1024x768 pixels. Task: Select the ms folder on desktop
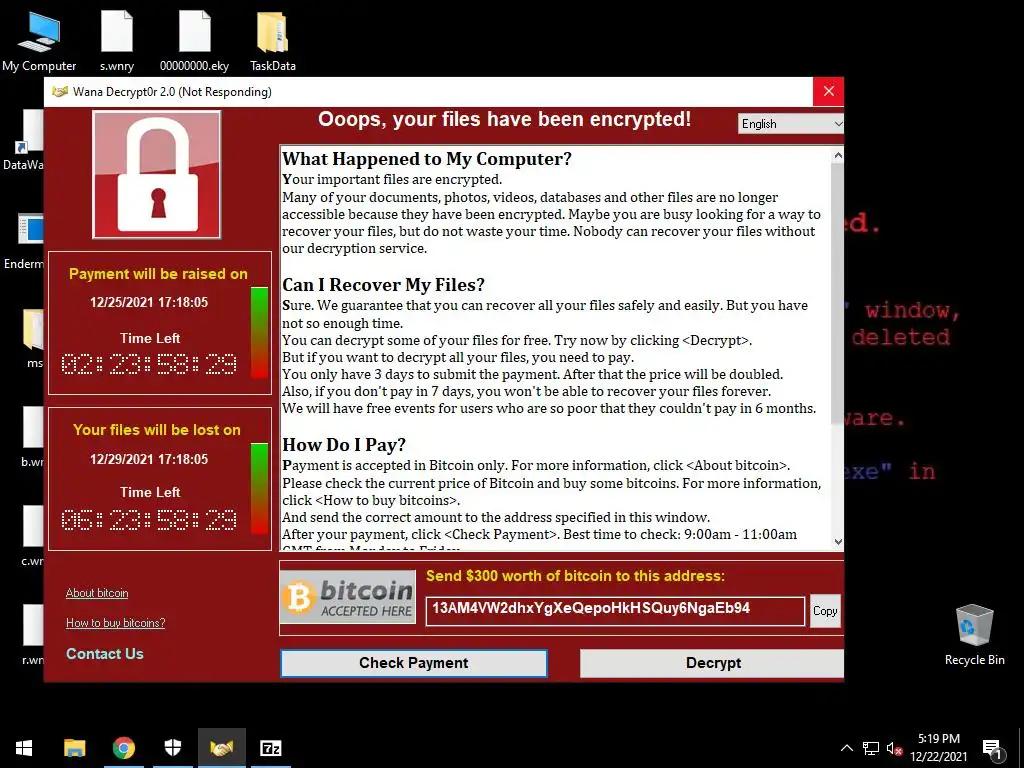[x=33, y=338]
